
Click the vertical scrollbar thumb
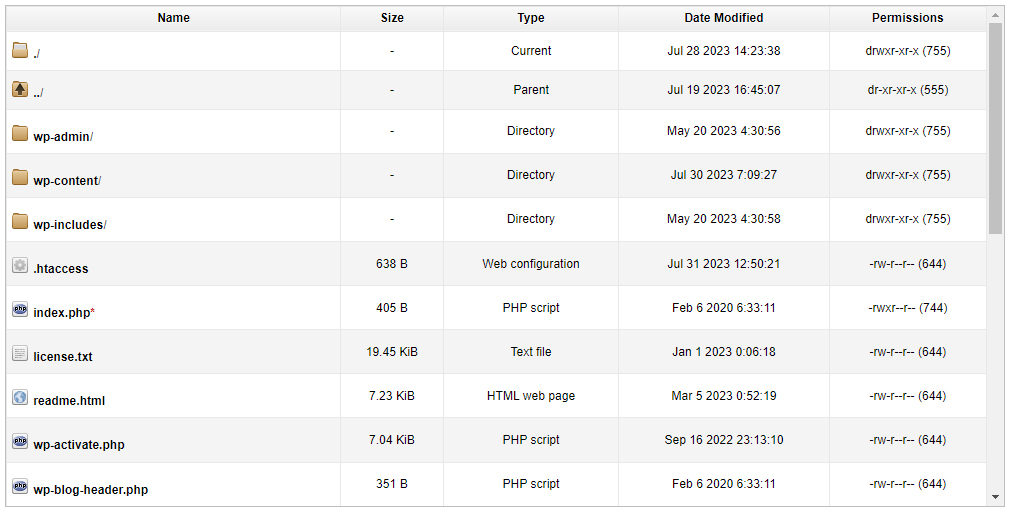click(x=995, y=128)
